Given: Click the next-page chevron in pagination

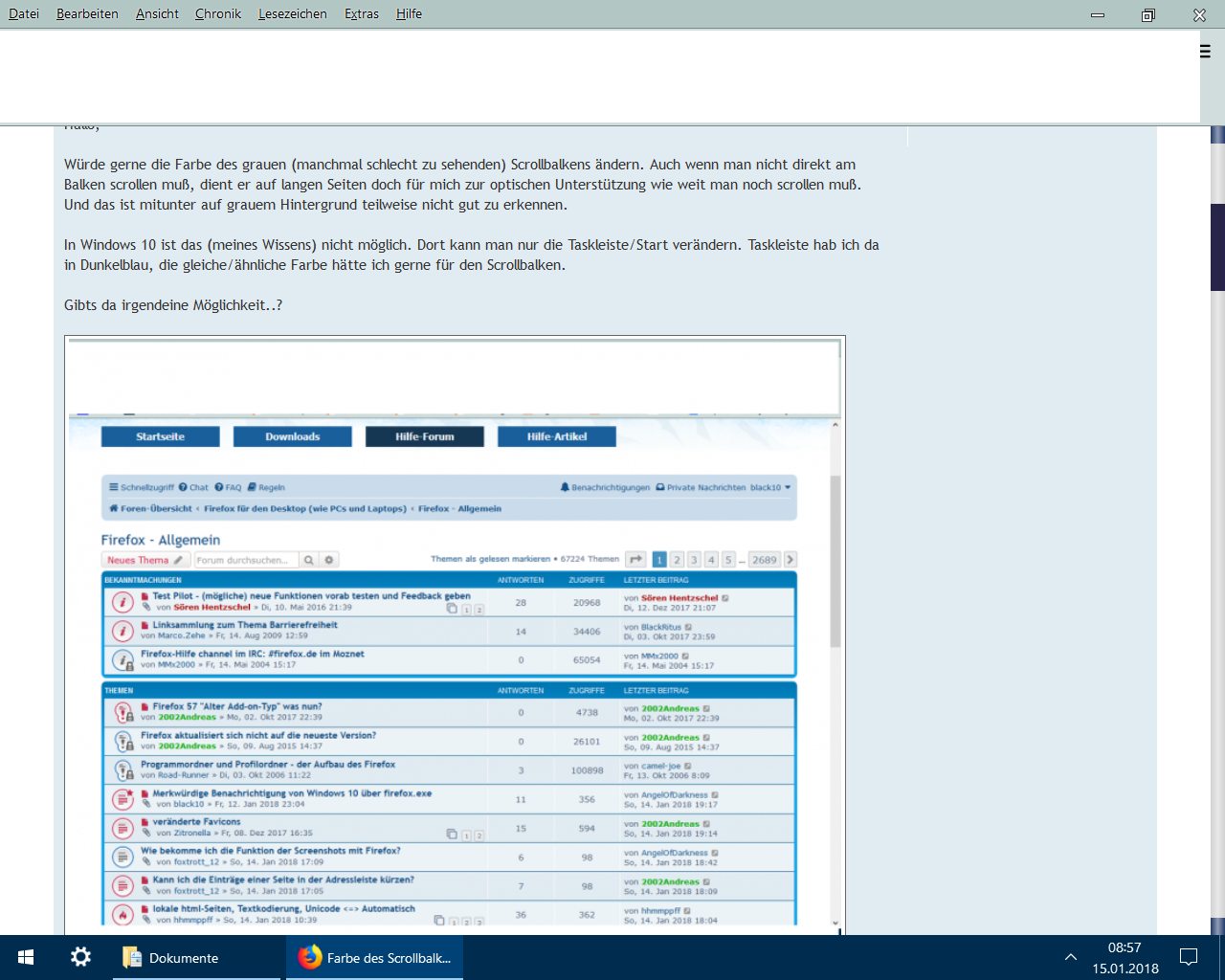Looking at the screenshot, I should (790, 560).
